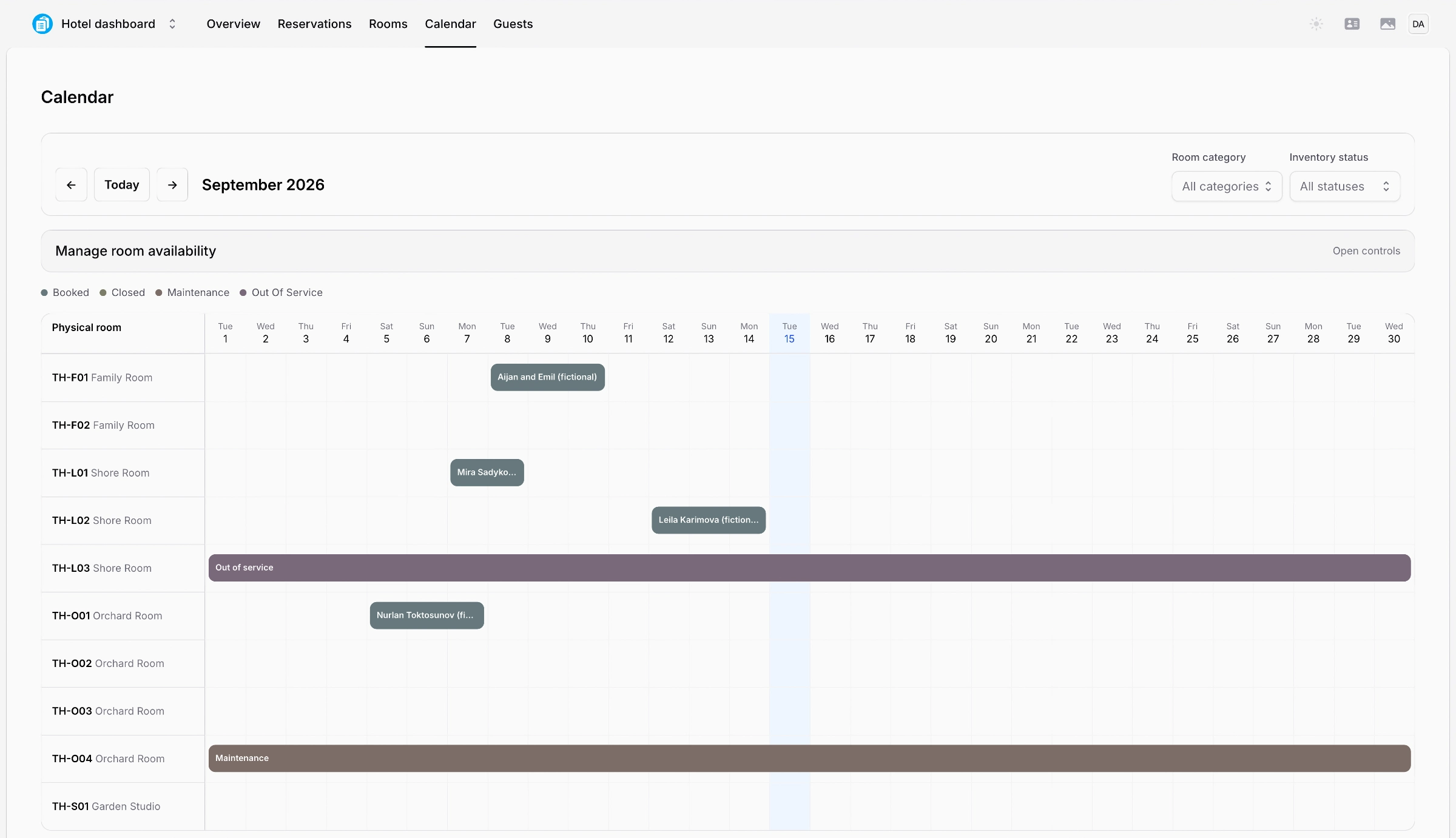Expand the Manage room availability panel
1456x838 pixels.
tap(727, 251)
